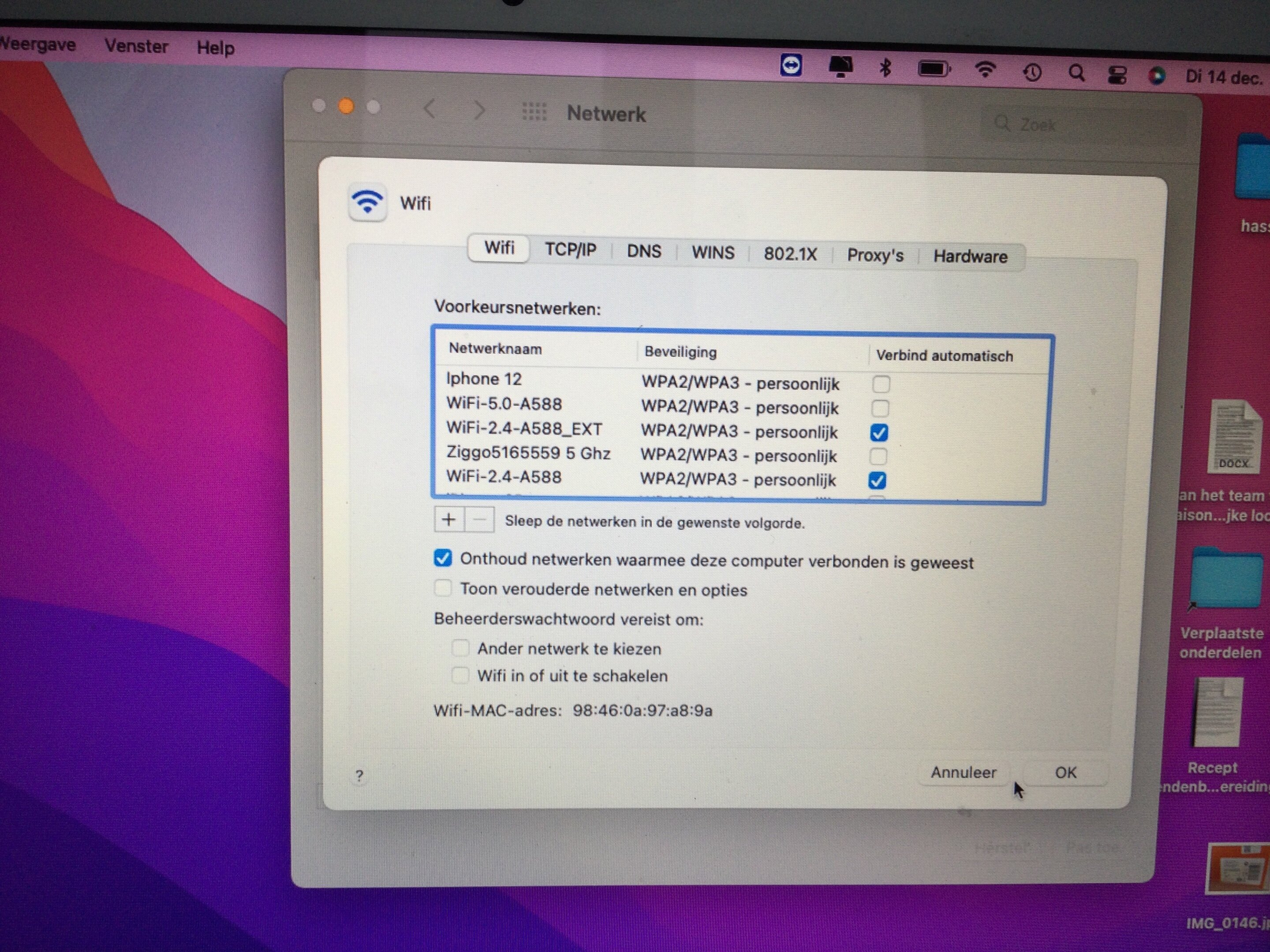The image size is (1270, 952).
Task: Switch to the WINS tab
Action: coord(713,253)
